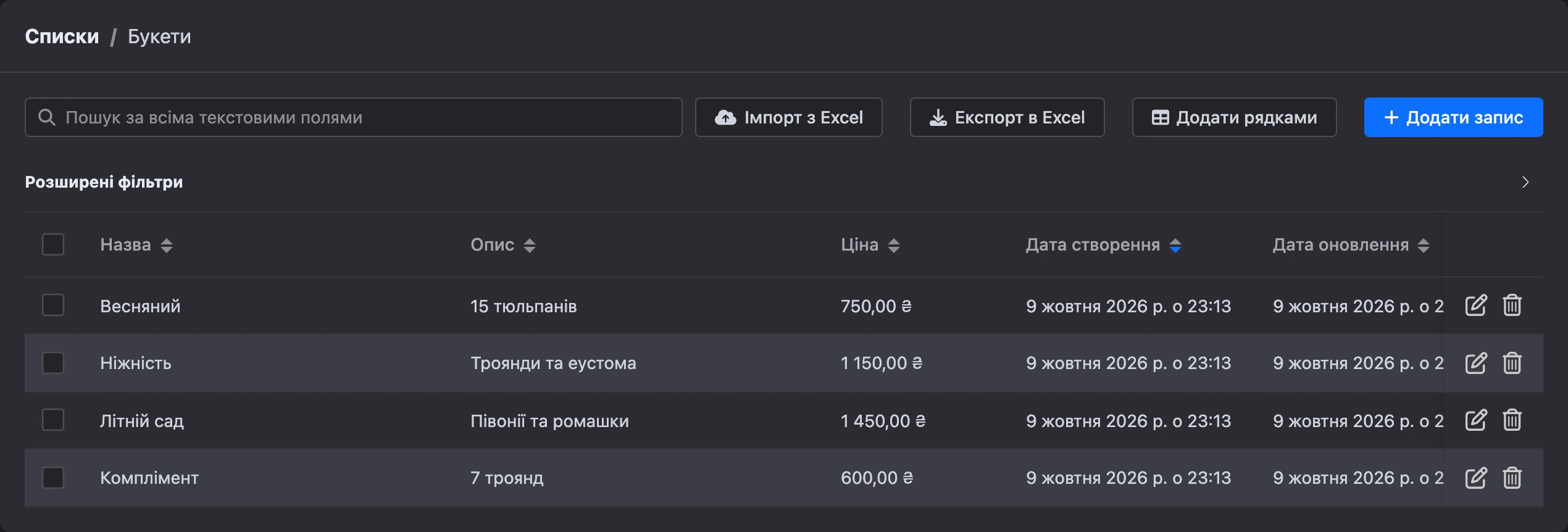Select the Комплімент row checkbox
This screenshot has width=1568, height=532.
click(53, 478)
